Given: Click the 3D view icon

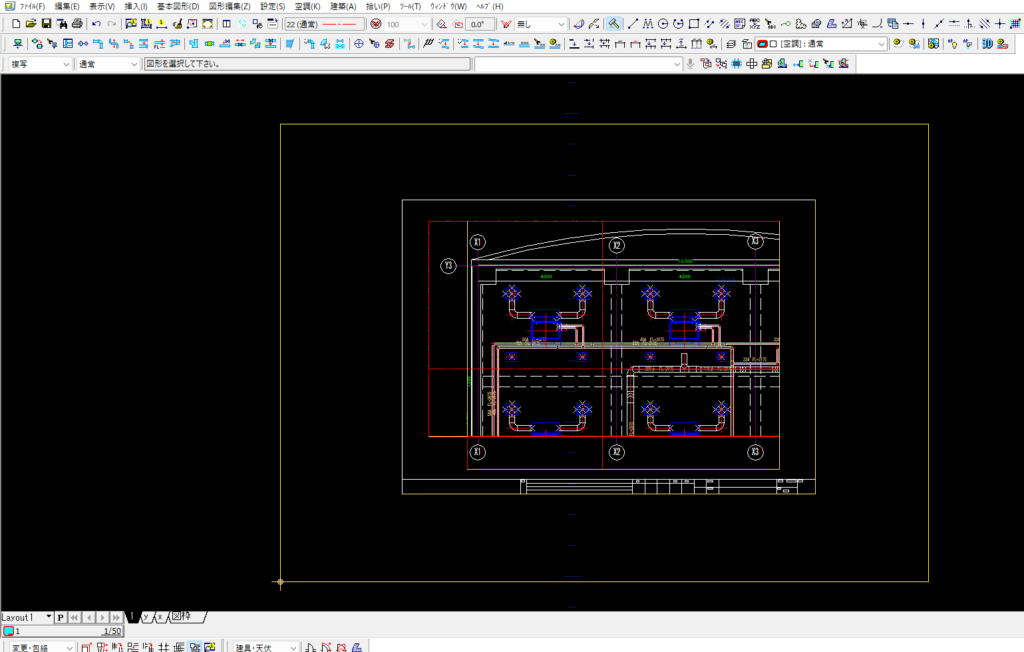Looking at the screenshot, I should [x=987, y=44].
